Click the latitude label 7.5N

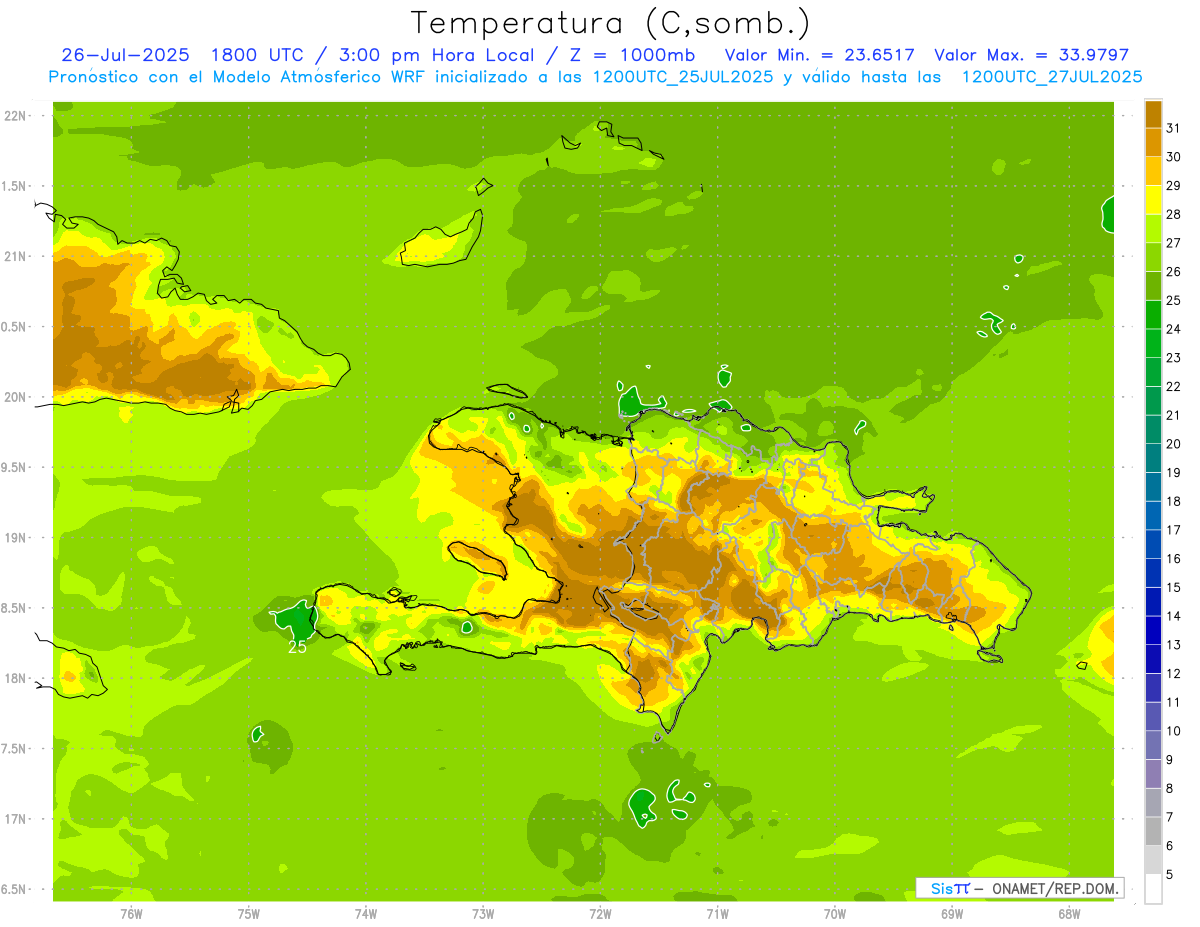pos(15,749)
